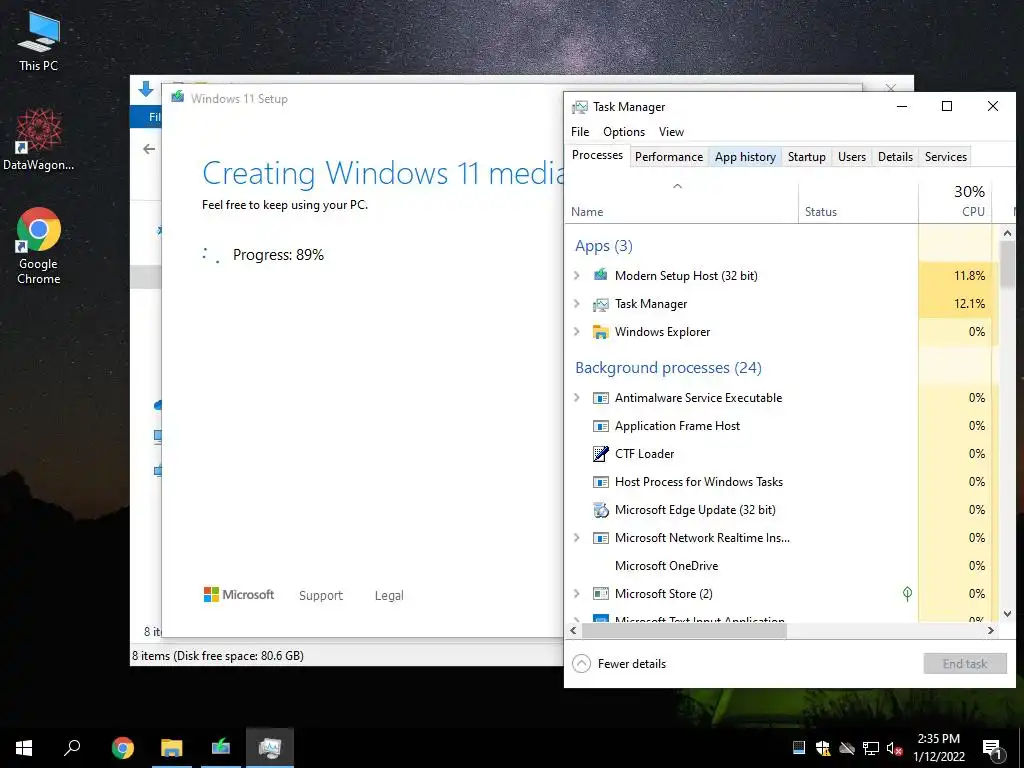The width and height of the screenshot is (1024, 768).
Task: Open the notification center icon
Action: (993, 748)
